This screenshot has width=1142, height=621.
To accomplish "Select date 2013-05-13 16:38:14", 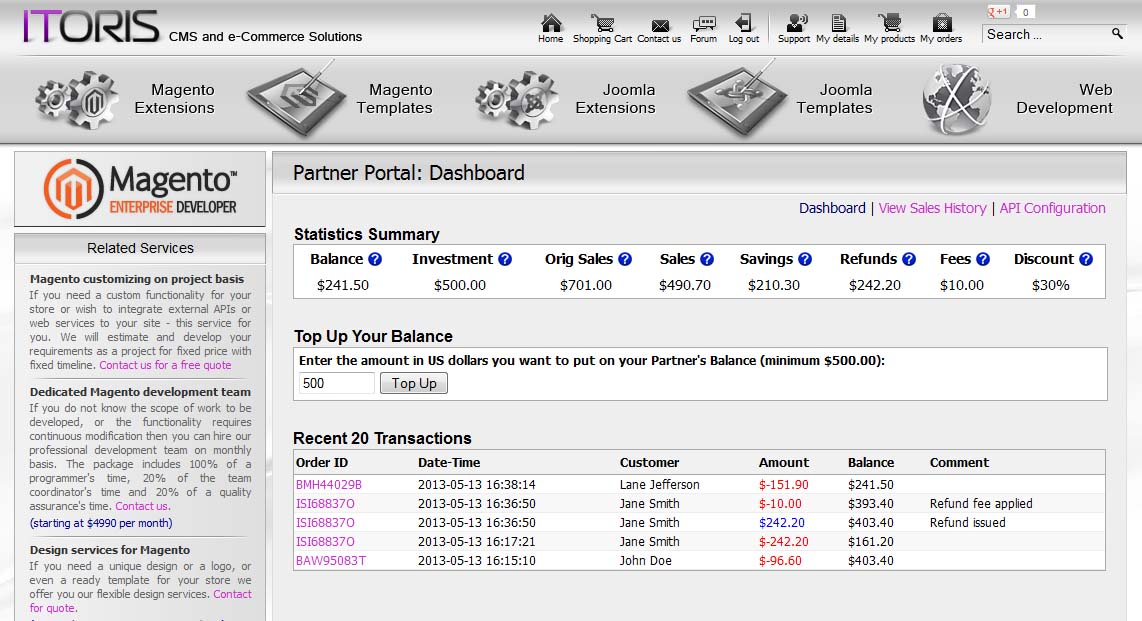I will [x=476, y=485].
